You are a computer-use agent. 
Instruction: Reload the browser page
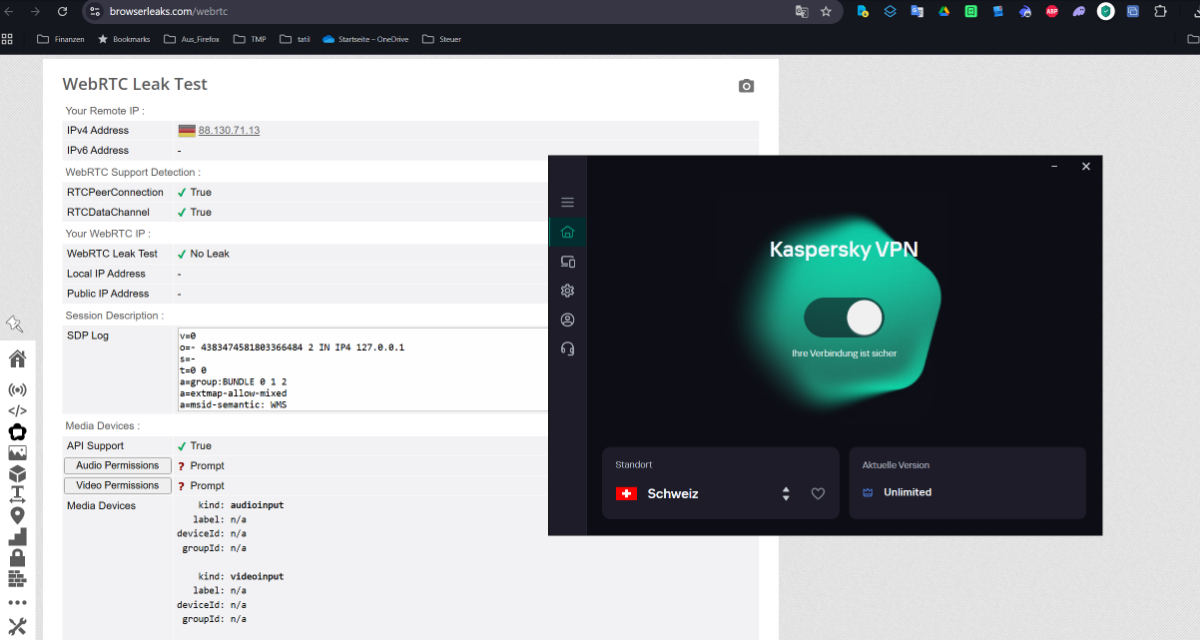click(62, 12)
